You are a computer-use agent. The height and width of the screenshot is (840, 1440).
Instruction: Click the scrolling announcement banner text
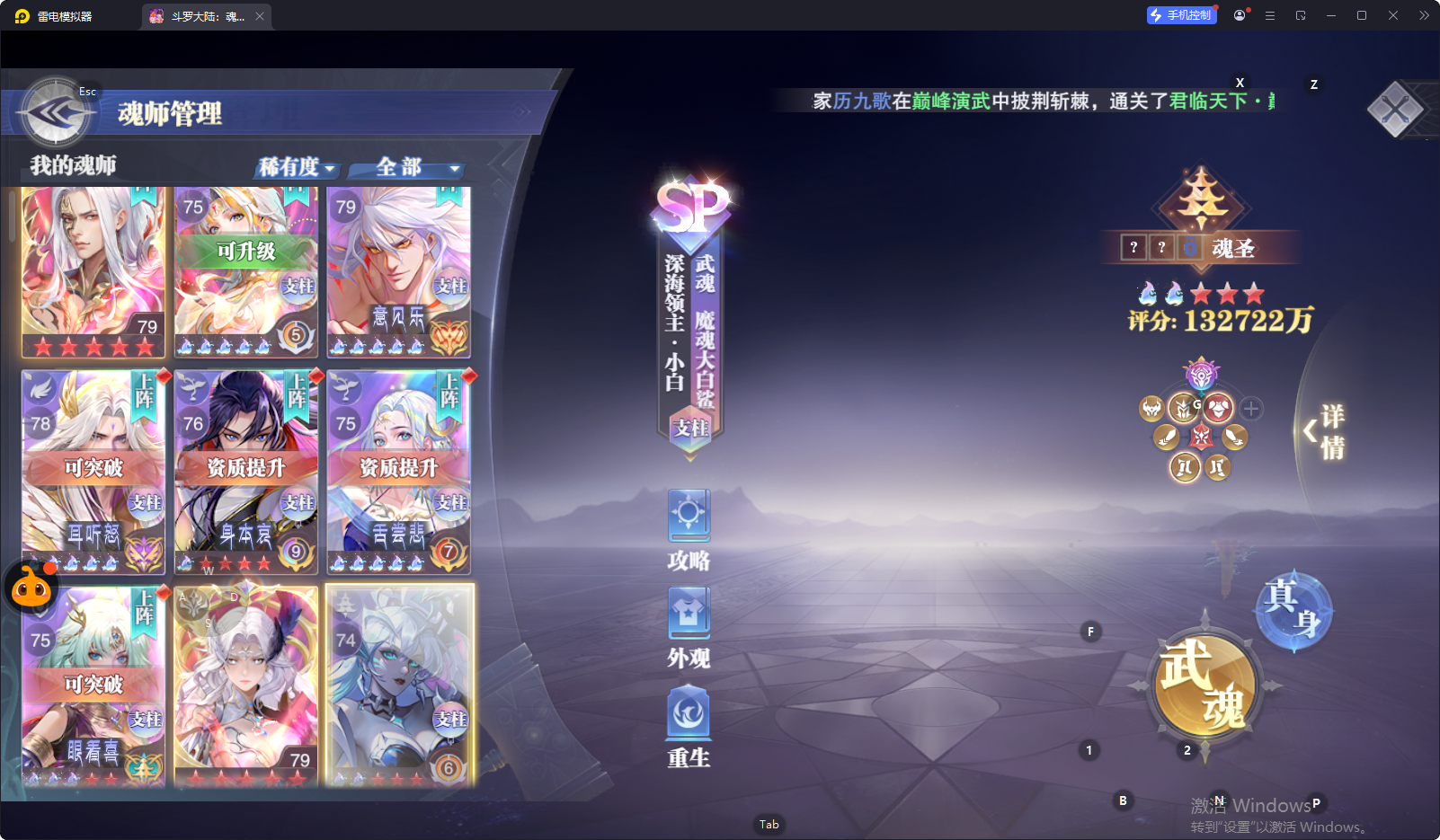(1044, 102)
